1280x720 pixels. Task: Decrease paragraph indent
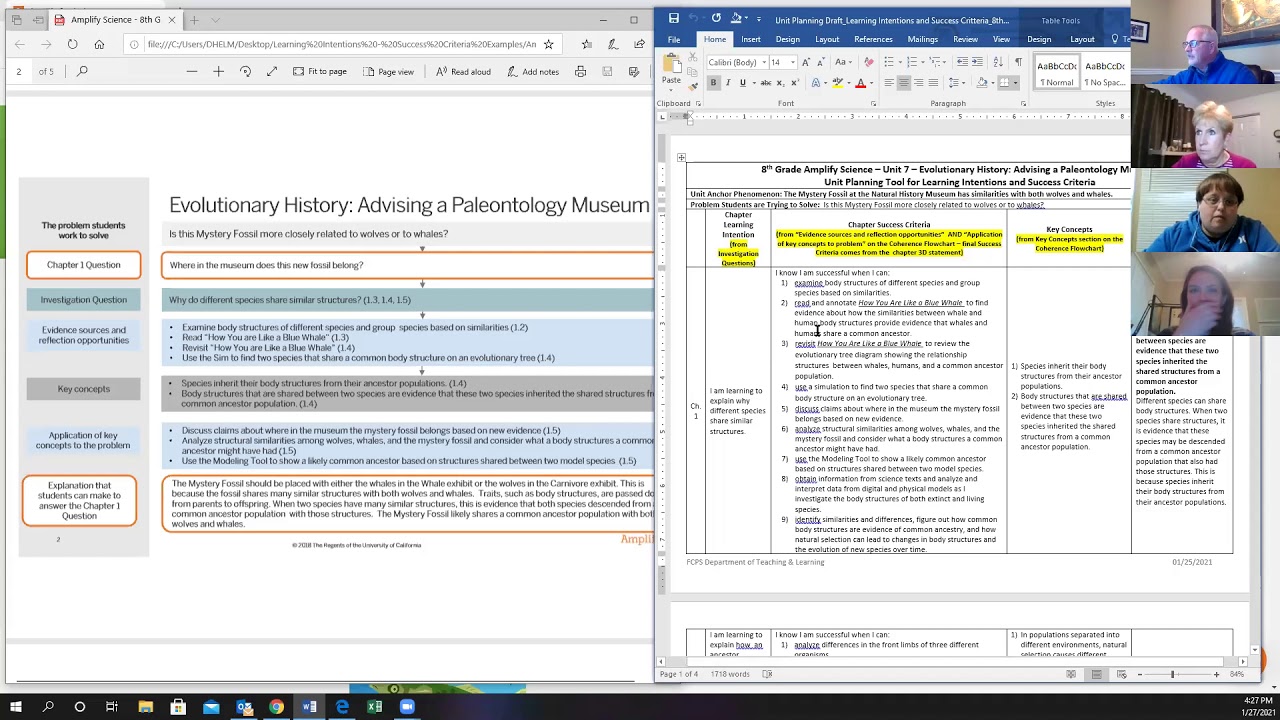[962, 62]
